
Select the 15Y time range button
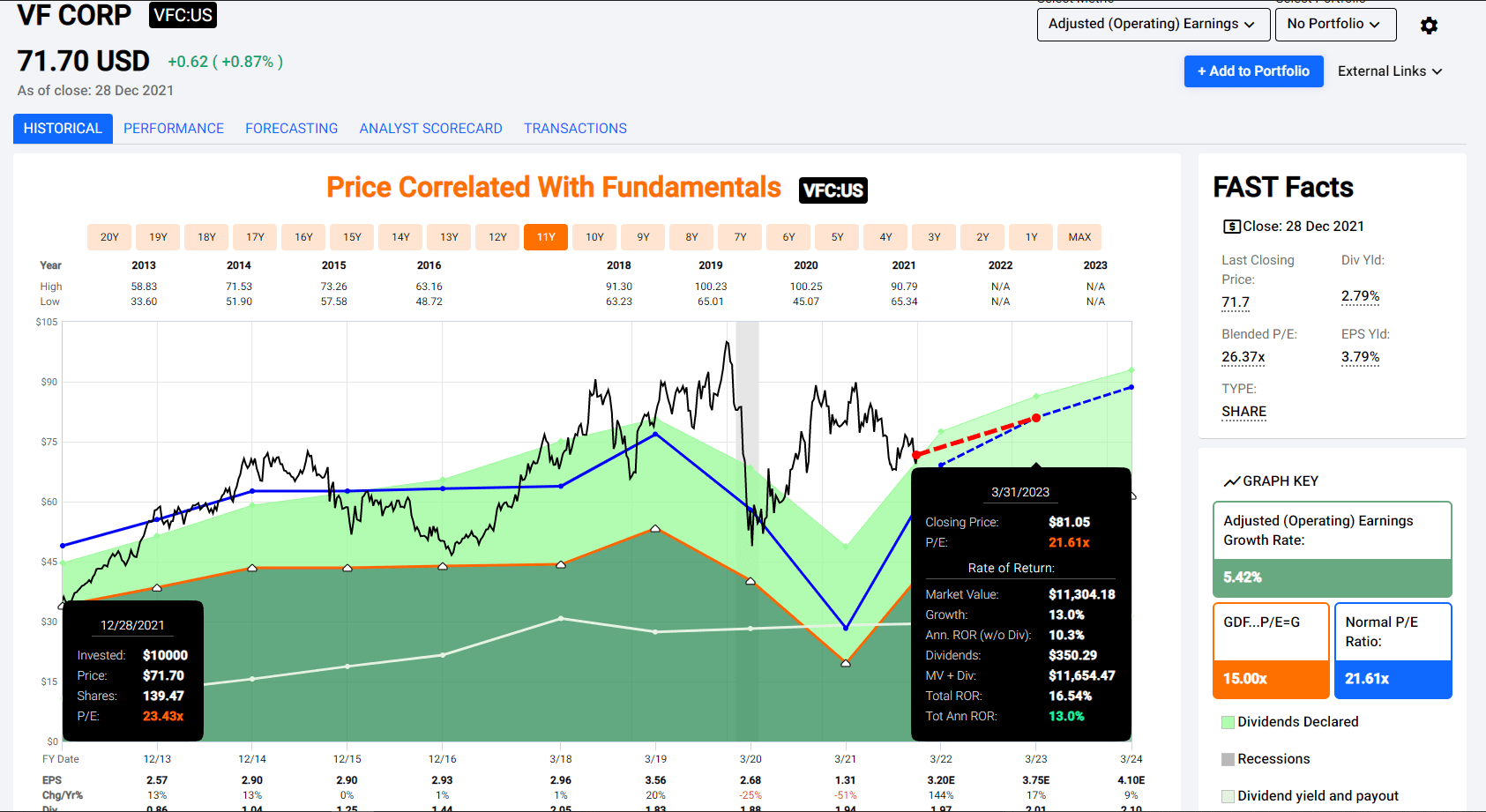coord(352,237)
